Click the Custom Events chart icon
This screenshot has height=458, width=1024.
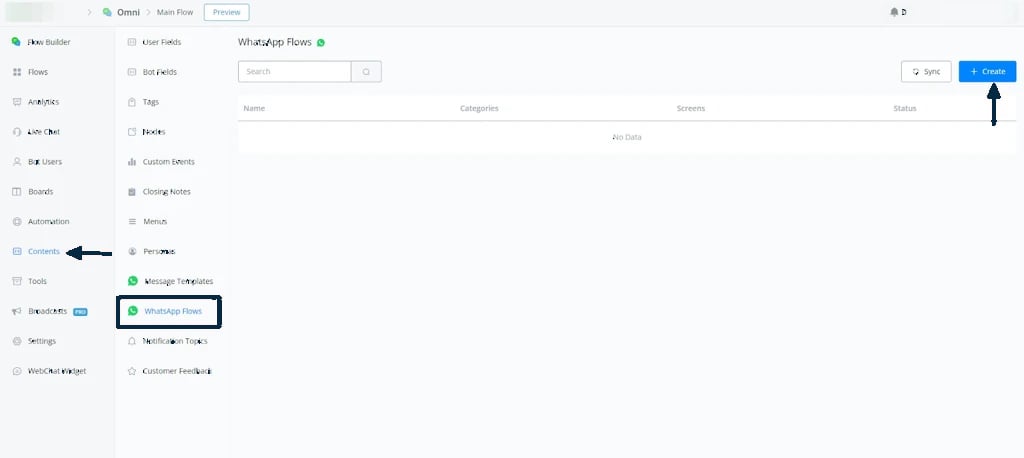[x=132, y=161]
